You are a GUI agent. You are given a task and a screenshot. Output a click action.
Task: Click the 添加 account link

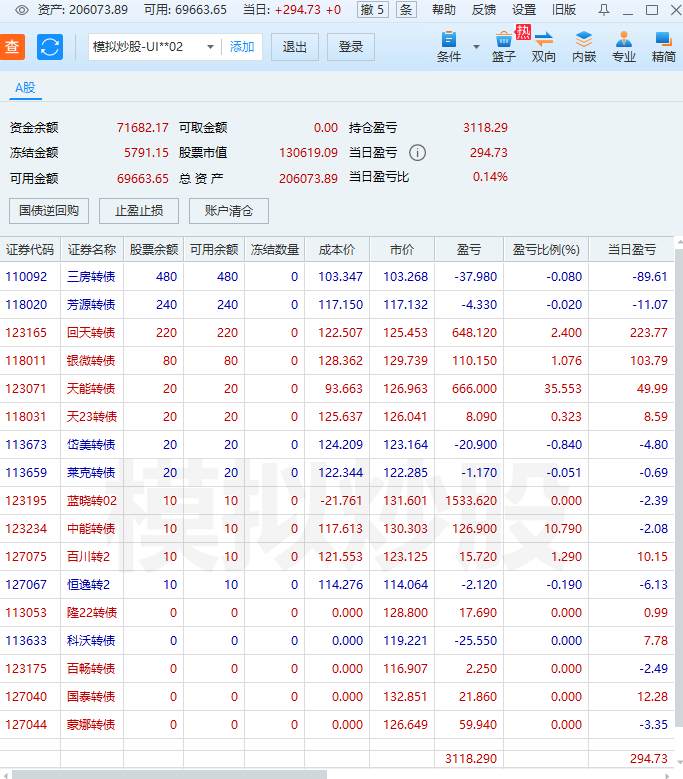pyautogui.click(x=242, y=47)
